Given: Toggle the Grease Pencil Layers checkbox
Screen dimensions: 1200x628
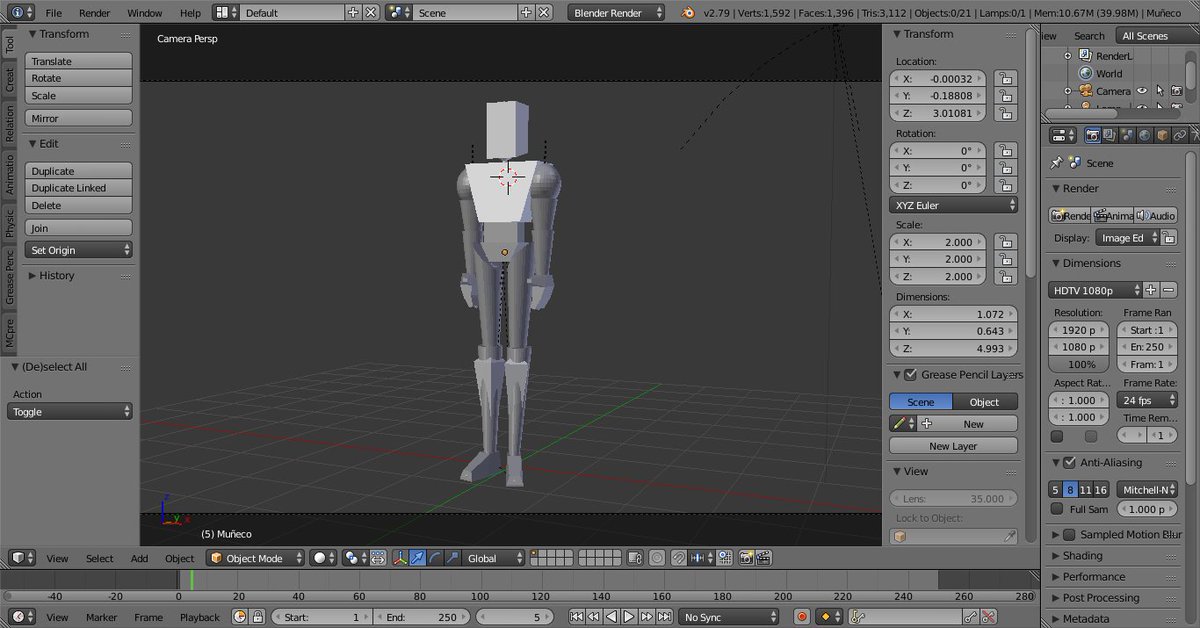Looking at the screenshot, I should click(910, 375).
